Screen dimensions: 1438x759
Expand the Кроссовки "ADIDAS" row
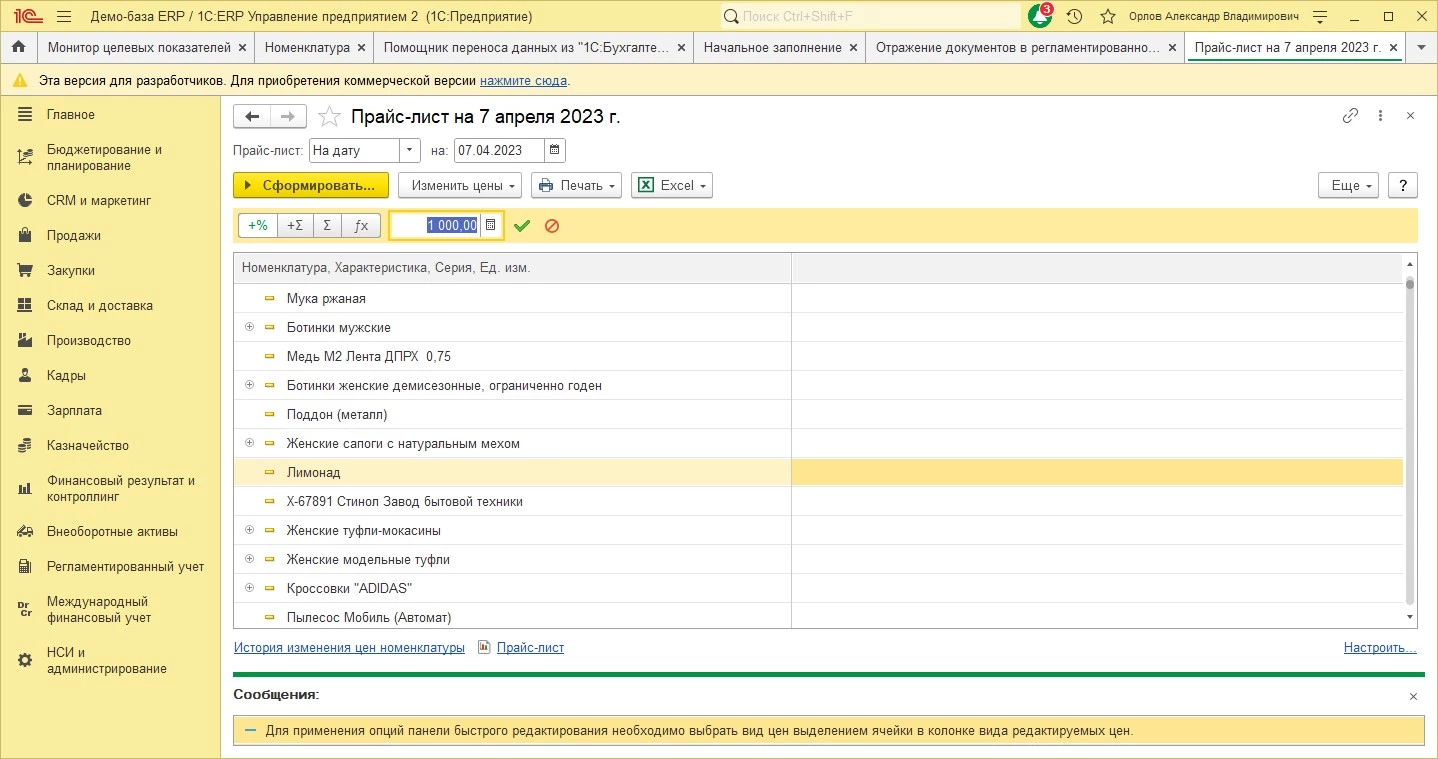249,589
